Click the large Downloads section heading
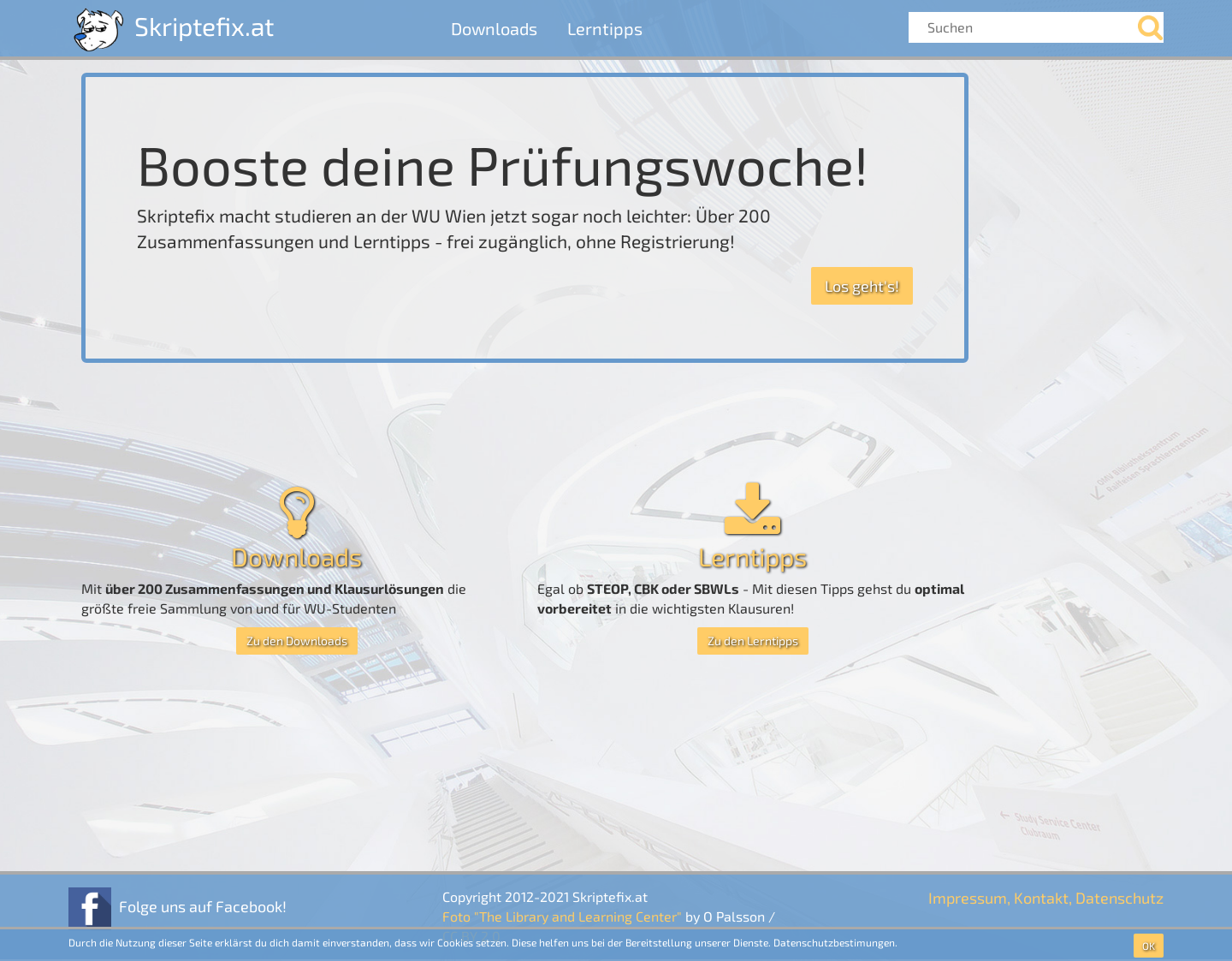Image resolution: width=1232 pixels, height=961 pixels. tap(297, 558)
